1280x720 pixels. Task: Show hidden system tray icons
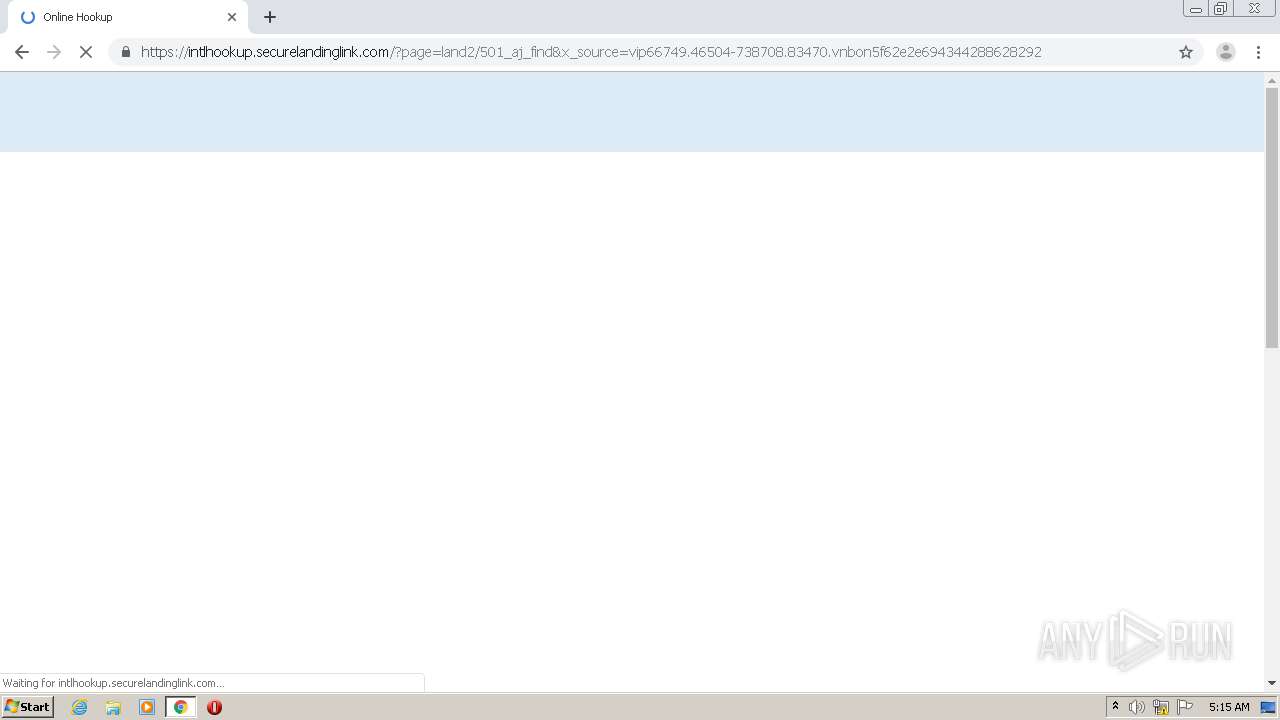[x=1115, y=707]
